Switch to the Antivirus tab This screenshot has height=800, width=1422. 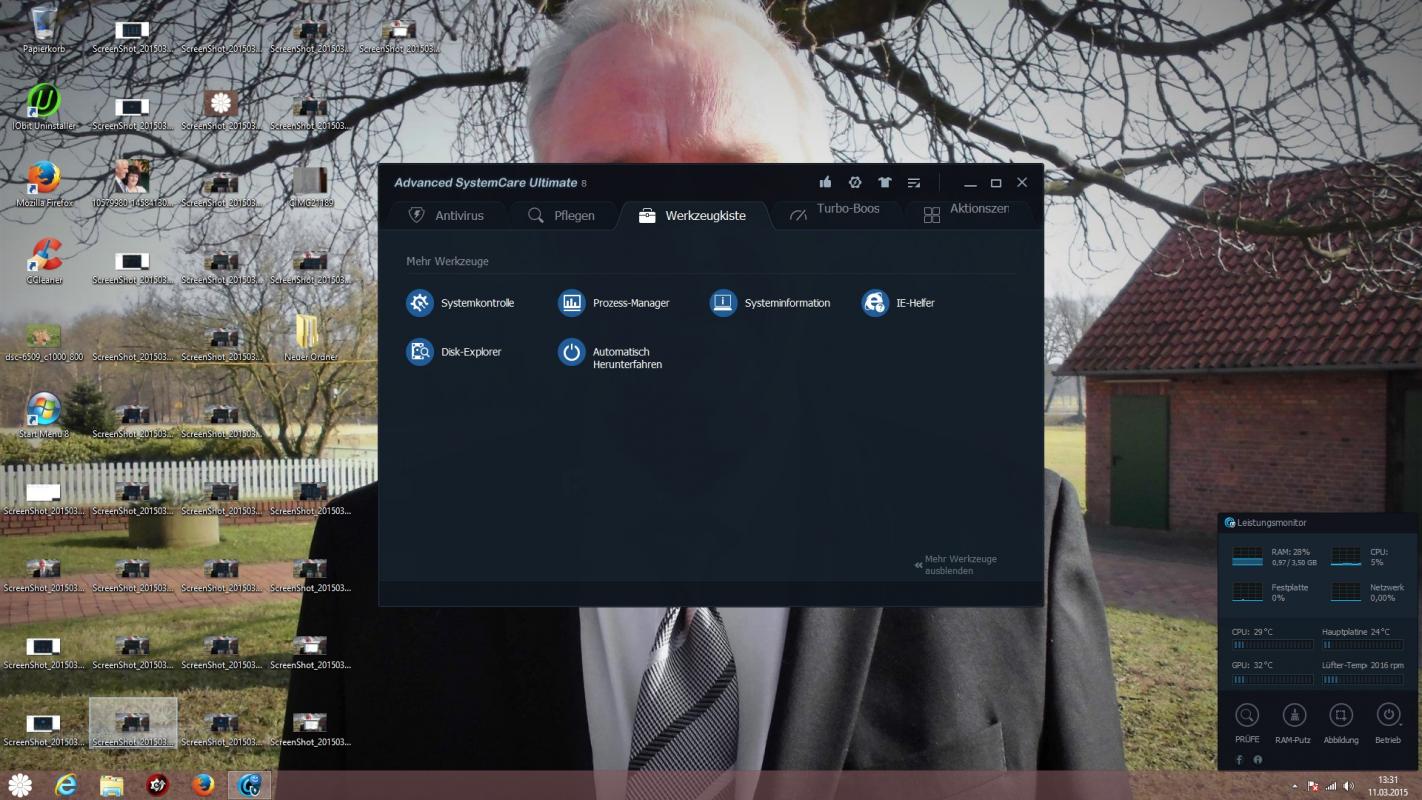[446, 215]
